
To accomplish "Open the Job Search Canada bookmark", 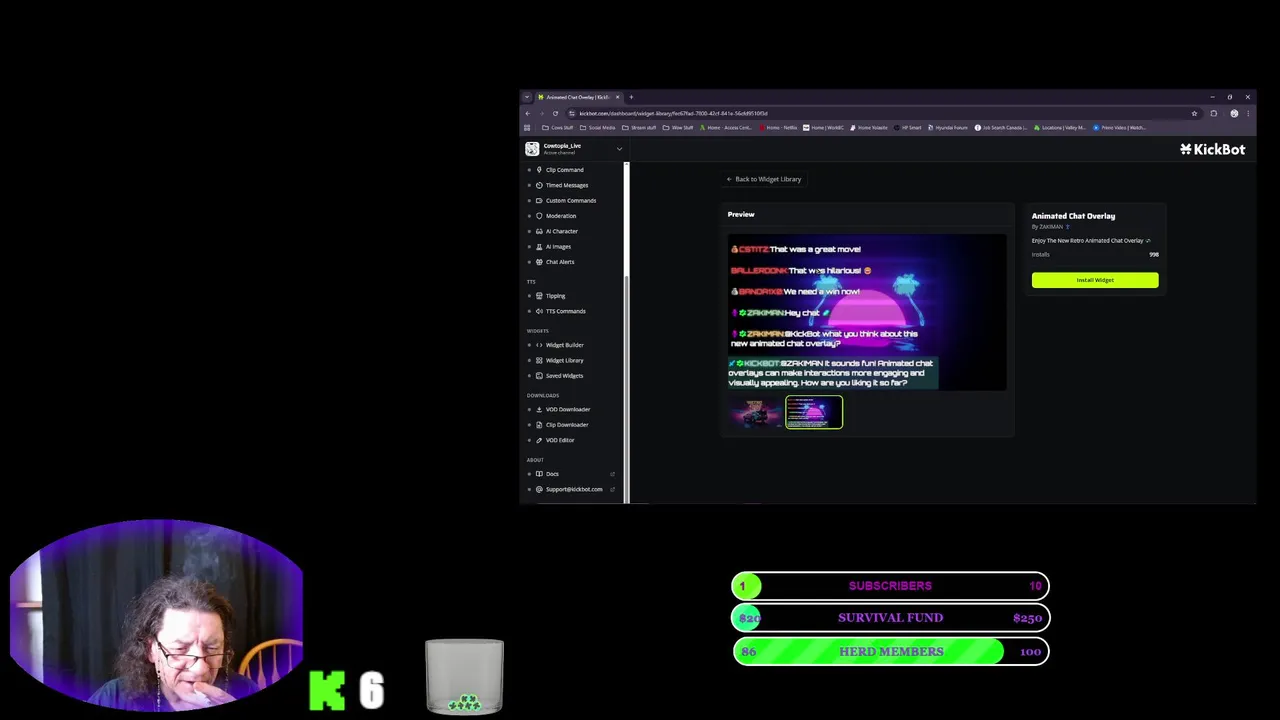I will (1001, 128).
